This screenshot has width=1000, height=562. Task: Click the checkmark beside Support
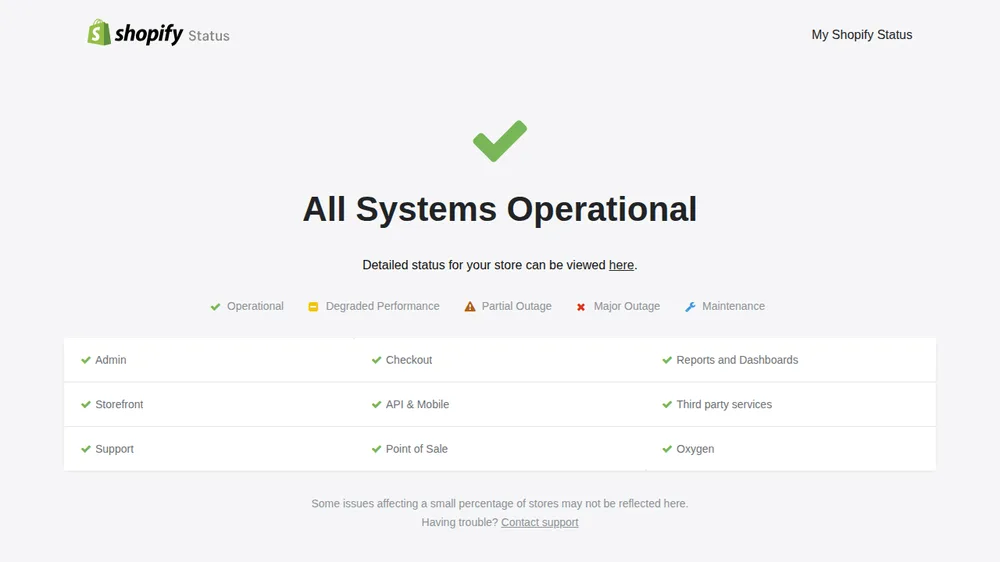pos(86,449)
